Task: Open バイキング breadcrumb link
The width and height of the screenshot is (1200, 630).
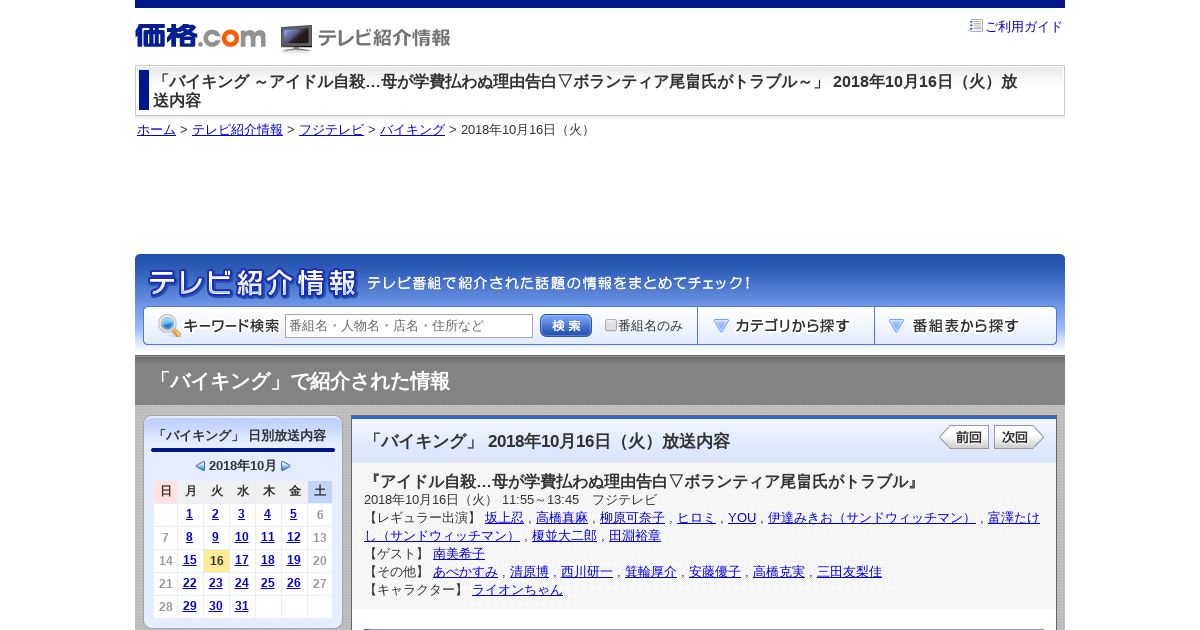Action: (412, 130)
